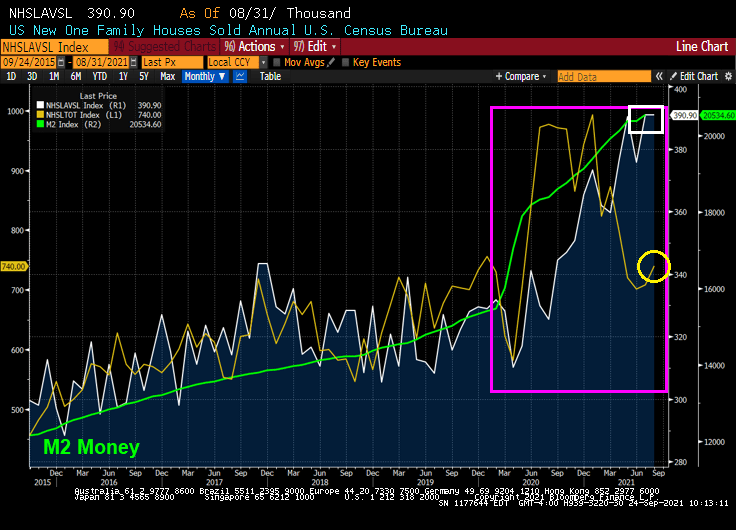Click the line chart style icon beside Monthly
The width and height of the screenshot is (736, 530).
(239, 76)
